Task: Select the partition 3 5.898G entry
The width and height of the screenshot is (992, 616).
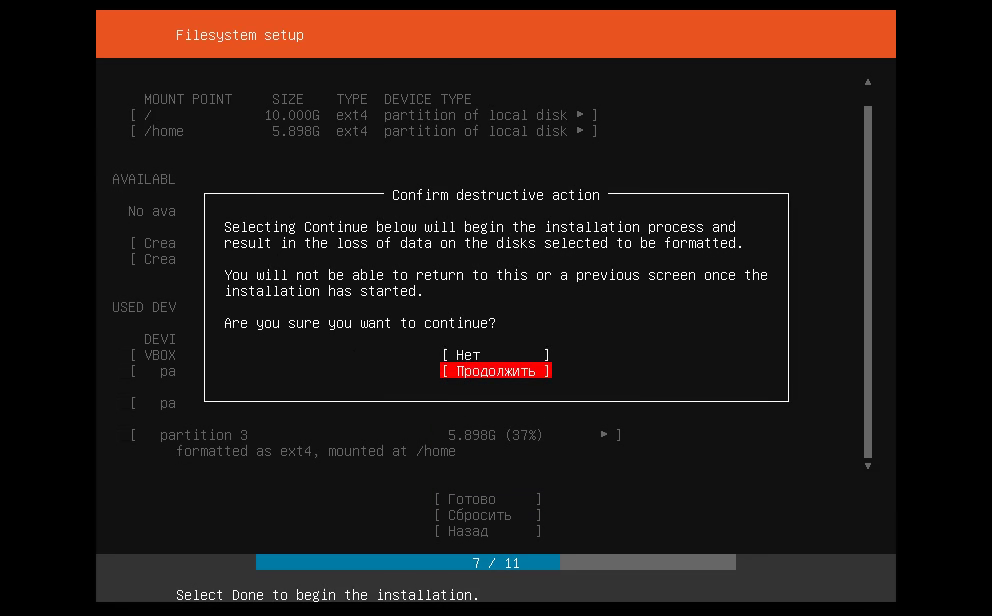Action: pos(350,435)
